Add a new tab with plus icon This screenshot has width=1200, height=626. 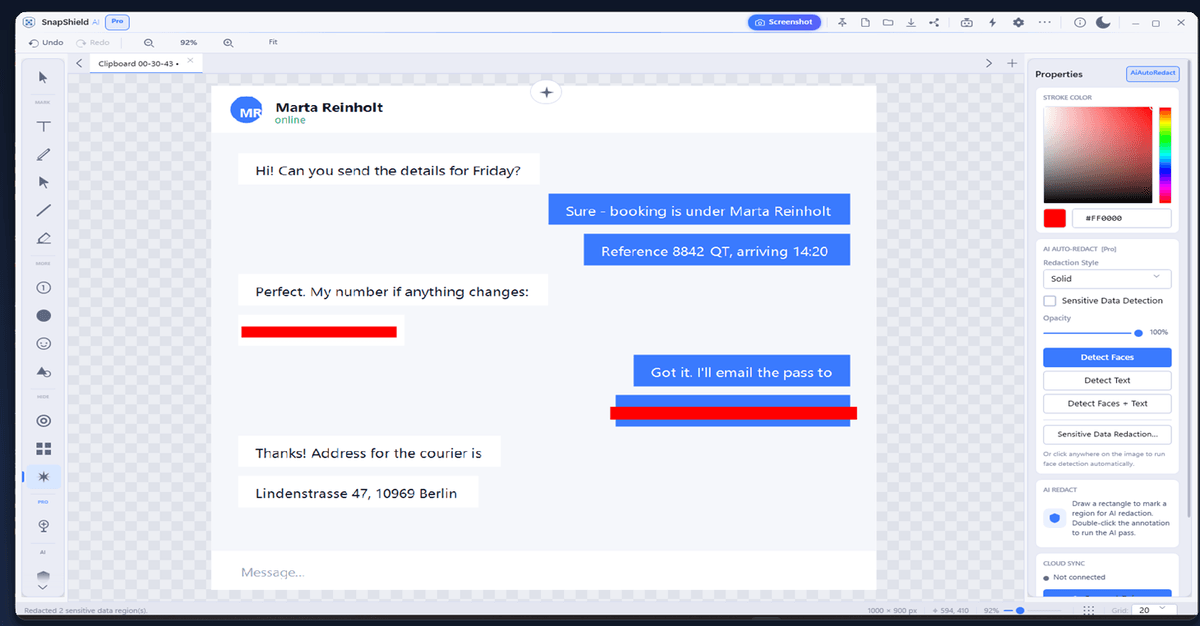click(1012, 63)
